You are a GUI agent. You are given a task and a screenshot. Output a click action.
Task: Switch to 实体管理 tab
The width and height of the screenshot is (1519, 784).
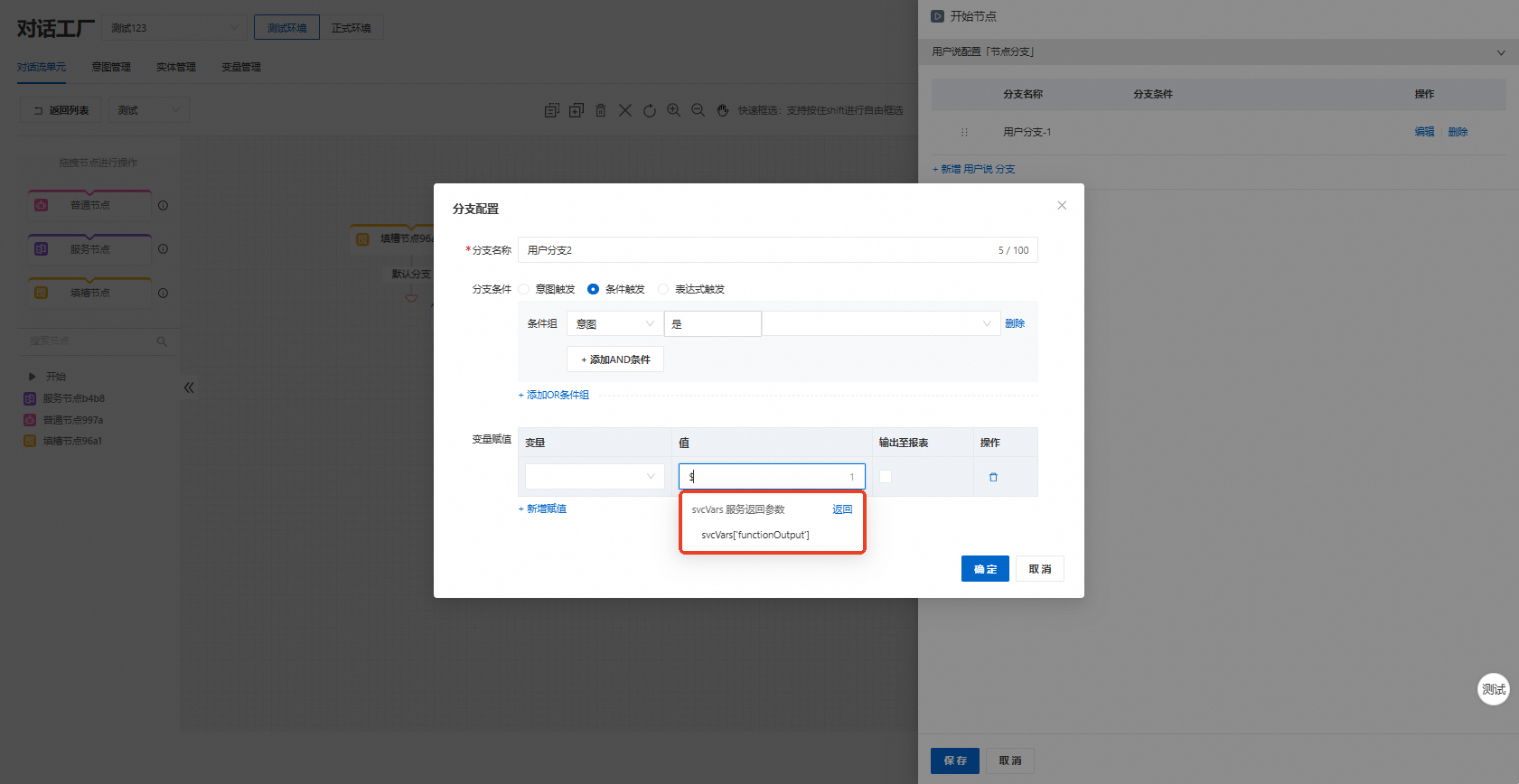pos(176,67)
